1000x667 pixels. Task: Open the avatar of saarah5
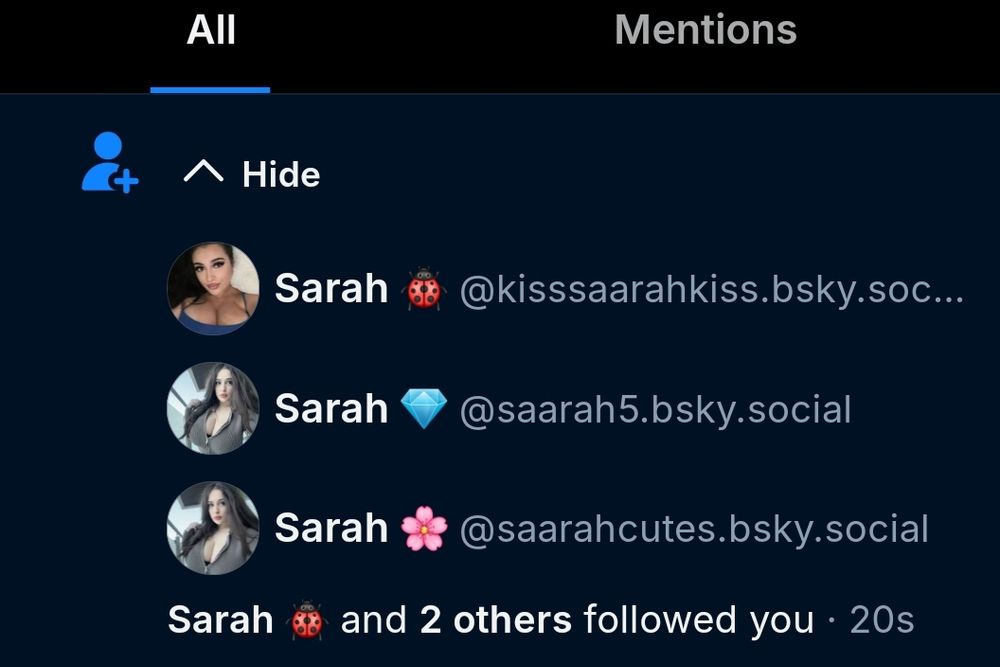click(213, 408)
